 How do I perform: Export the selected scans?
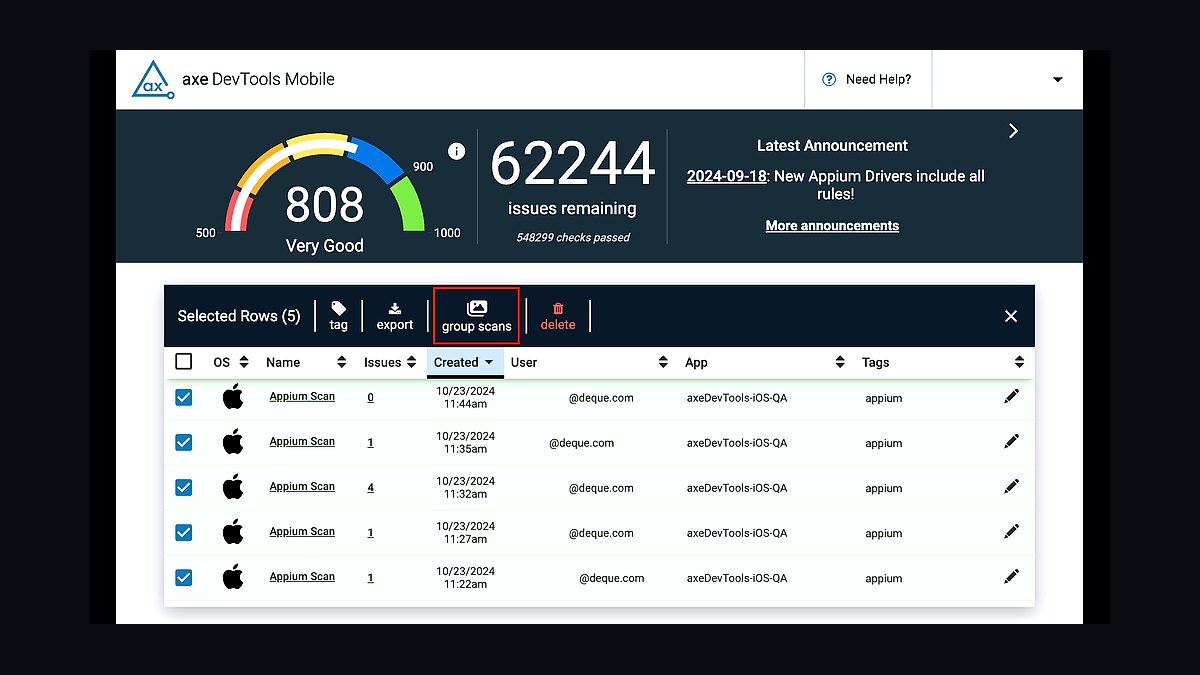pyautogui.click(x=395, y=316)
